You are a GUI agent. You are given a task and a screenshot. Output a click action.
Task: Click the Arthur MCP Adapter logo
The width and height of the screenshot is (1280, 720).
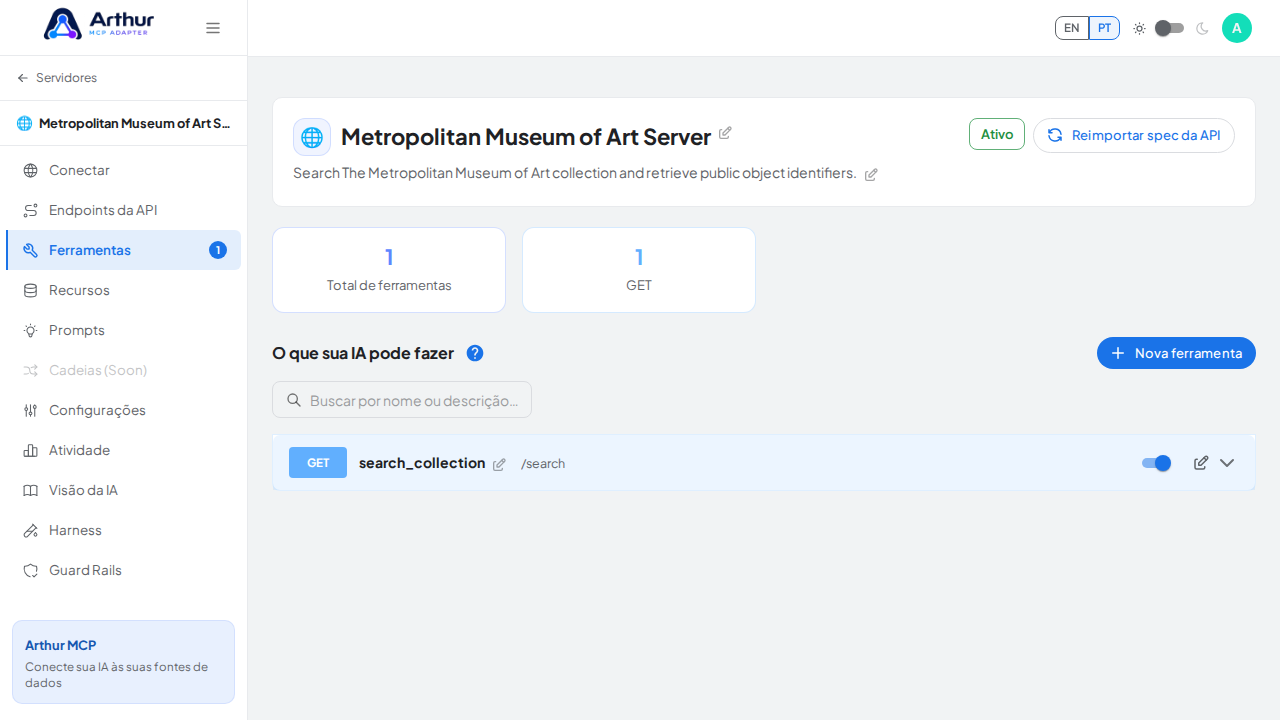click(x=99, y=24)
